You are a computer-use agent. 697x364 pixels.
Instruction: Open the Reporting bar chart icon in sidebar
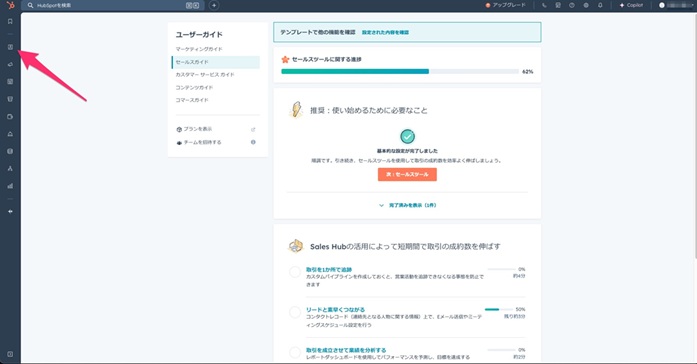(x=10, y=186)
